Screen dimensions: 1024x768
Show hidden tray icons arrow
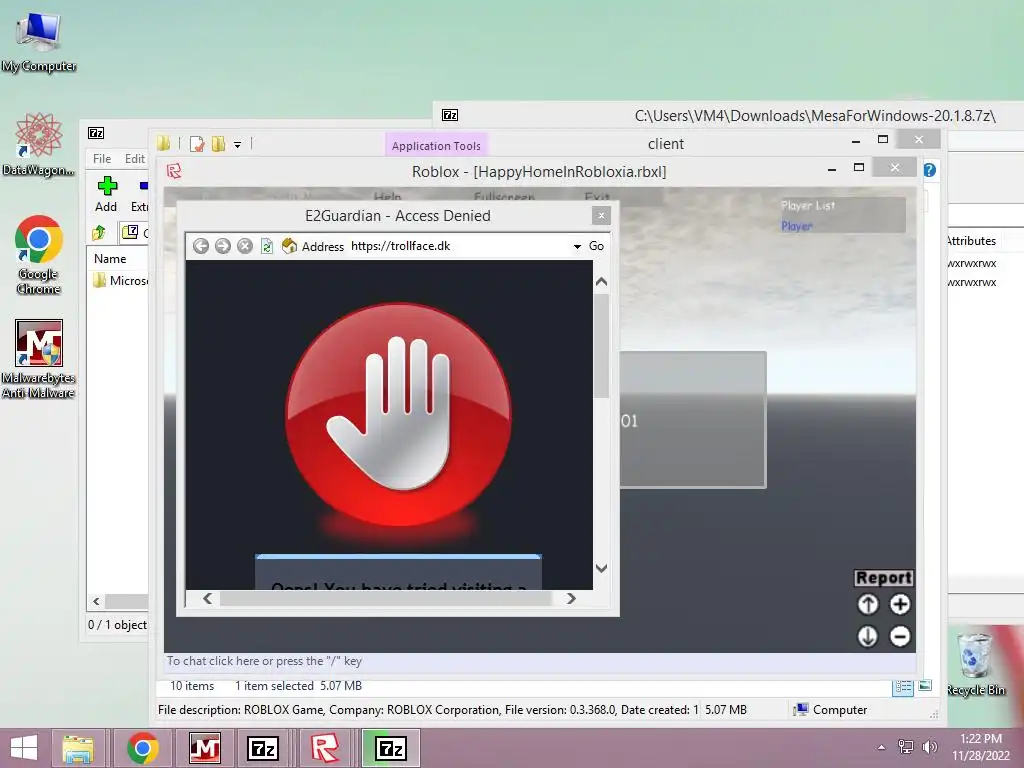coord(882,747)
